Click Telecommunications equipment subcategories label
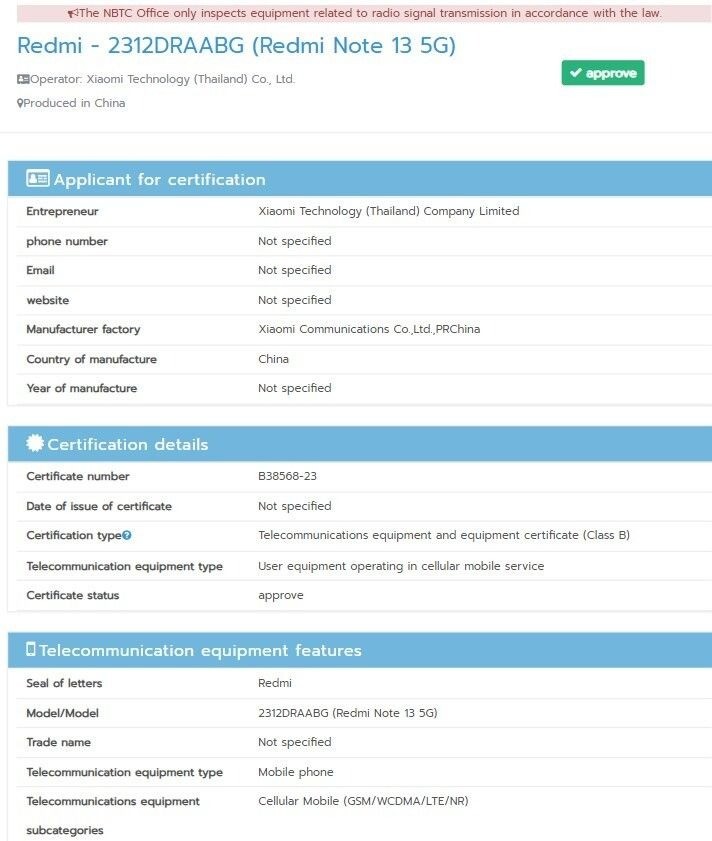 coord(113,816)
